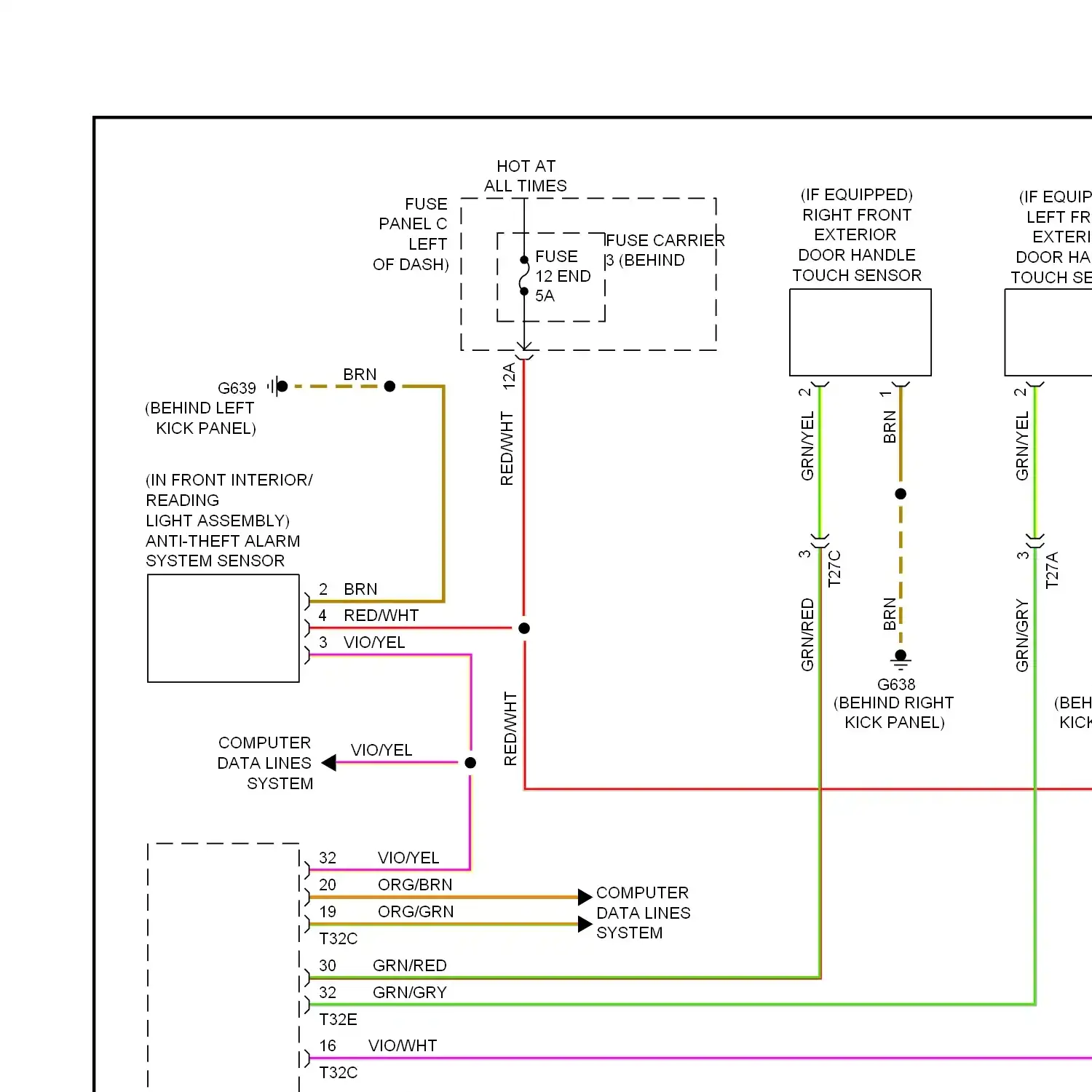Screen dimensions: 1092x1092
Task: Click GRN/YEL label under left front sensor
Action: [x=1022, y=446]
